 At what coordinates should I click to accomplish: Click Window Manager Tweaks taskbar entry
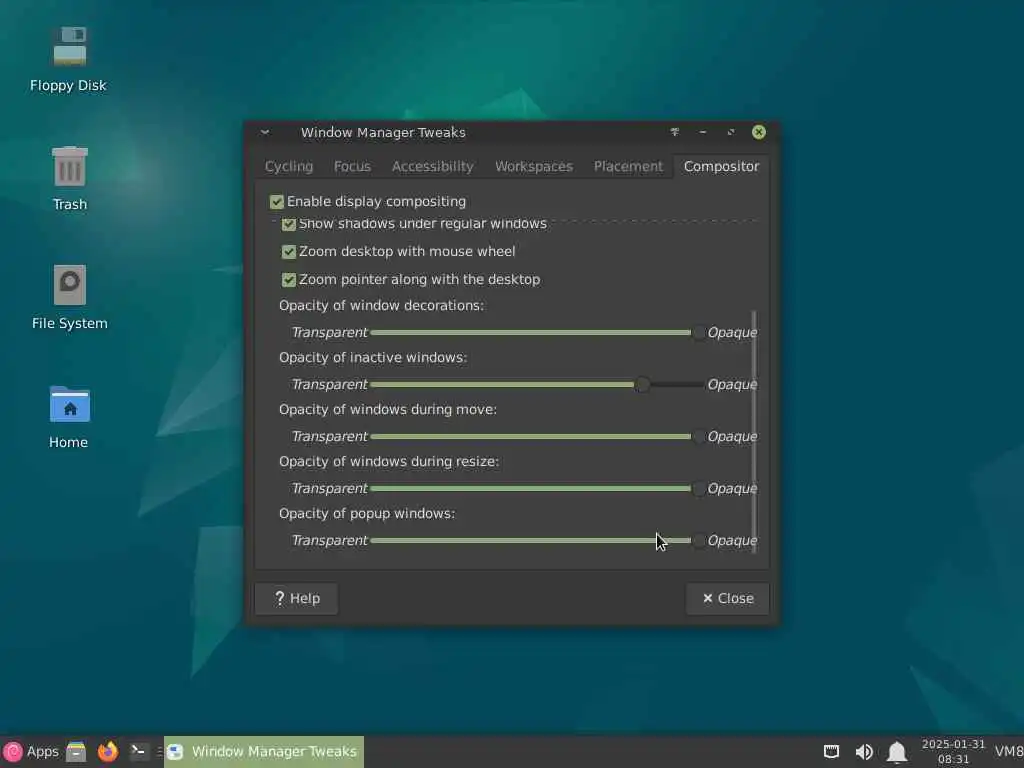pyautogui.click(x=264, y=752)
